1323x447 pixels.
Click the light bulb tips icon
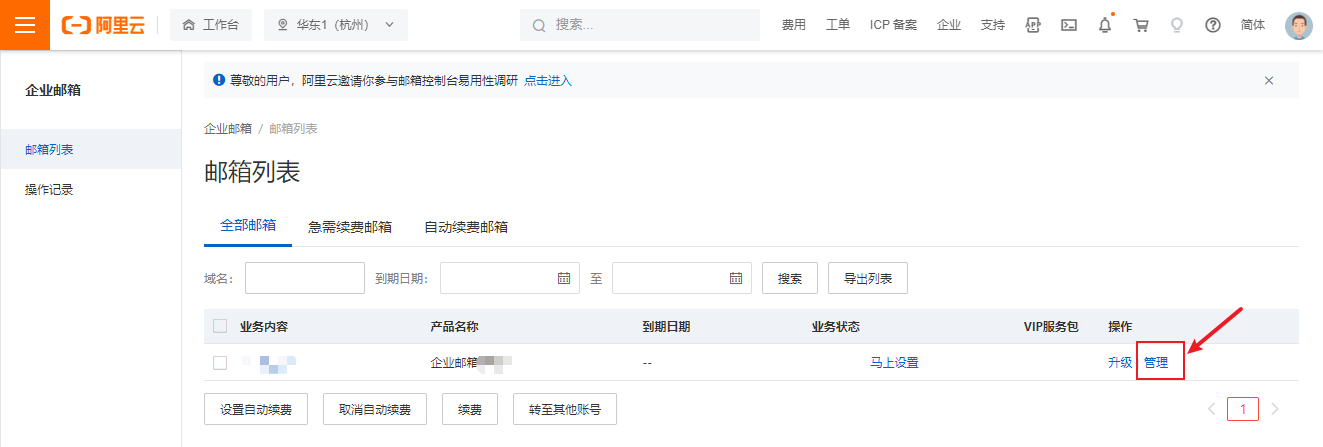(x=1177, y=25)
